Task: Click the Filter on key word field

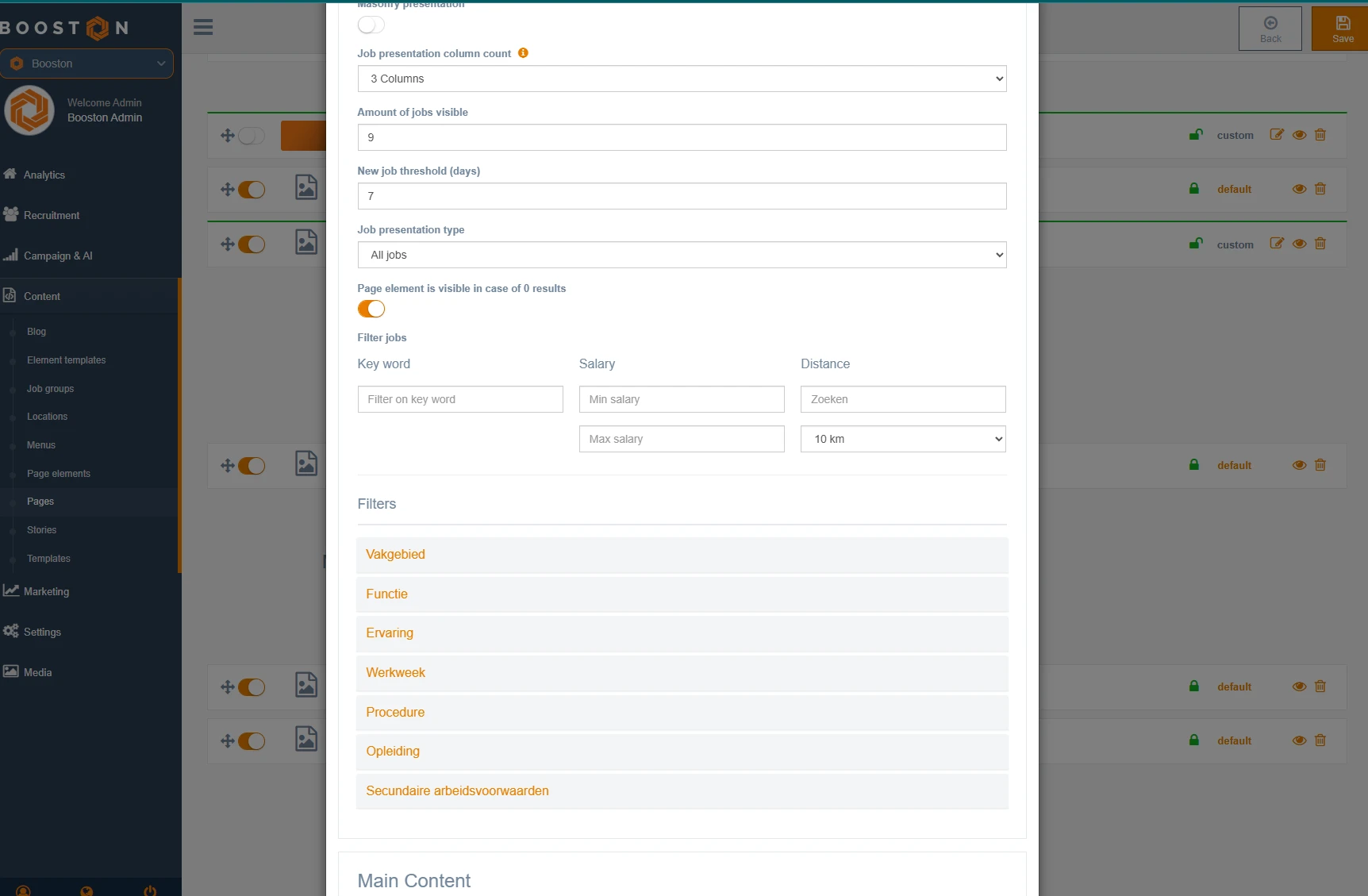Action: [x=460, y=399]
